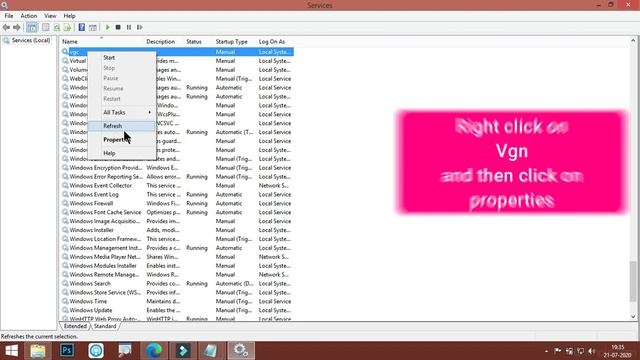This screenshot has height=360, width=640.
Task: Select the Windows Event Collector service
Action: coord(177,186)
